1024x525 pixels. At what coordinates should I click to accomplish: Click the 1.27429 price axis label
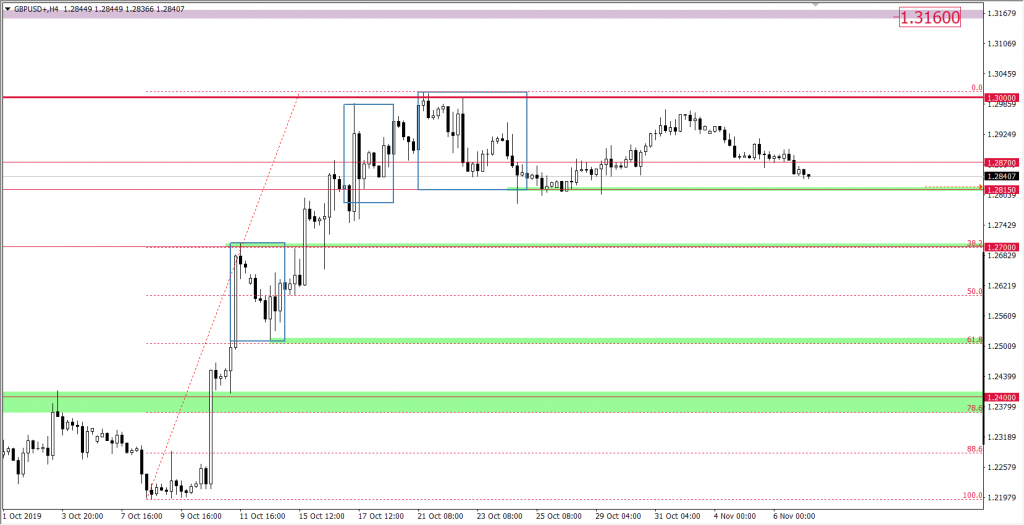1001,225
